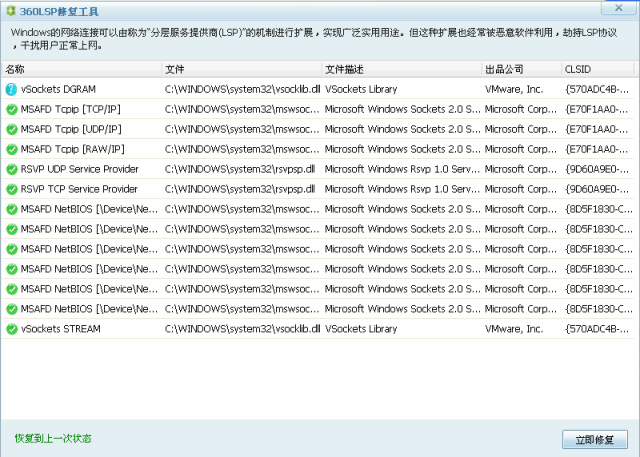The height and width of the screenshot is (457, 640).
Task: Click the rsvpsp.dll path in RSVP UDP row
Action: 240,169
